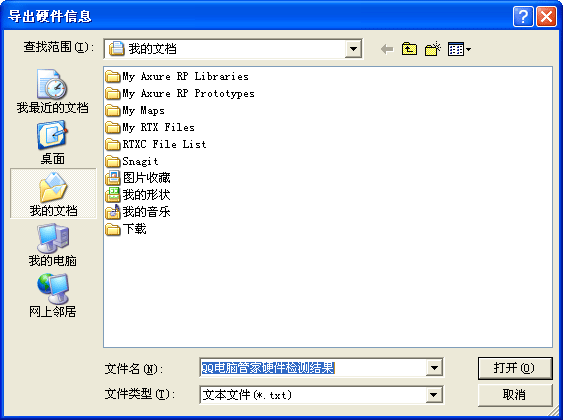Create a new folder icon
The height and width of the screenshot is (420, 563).
pos(433,49)
